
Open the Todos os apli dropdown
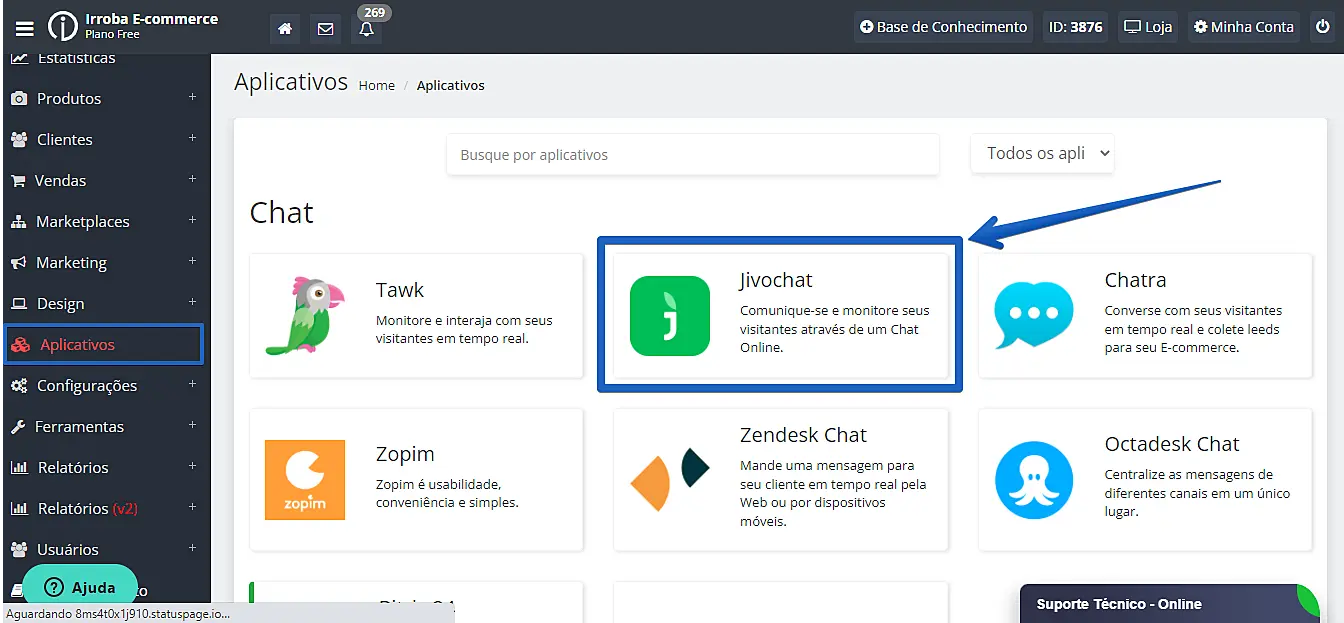[x=1042, y=153]
